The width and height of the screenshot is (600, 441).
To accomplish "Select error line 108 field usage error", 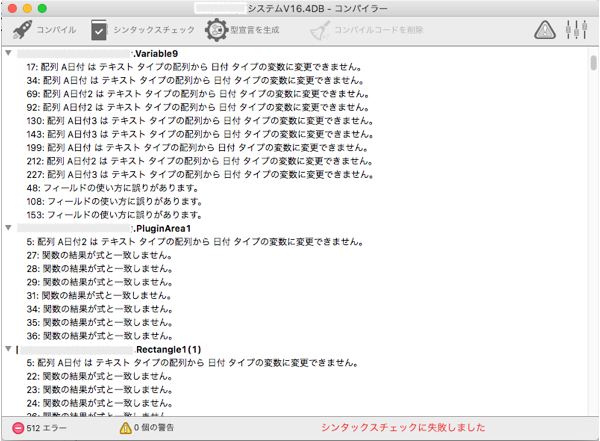I will 114,202.
